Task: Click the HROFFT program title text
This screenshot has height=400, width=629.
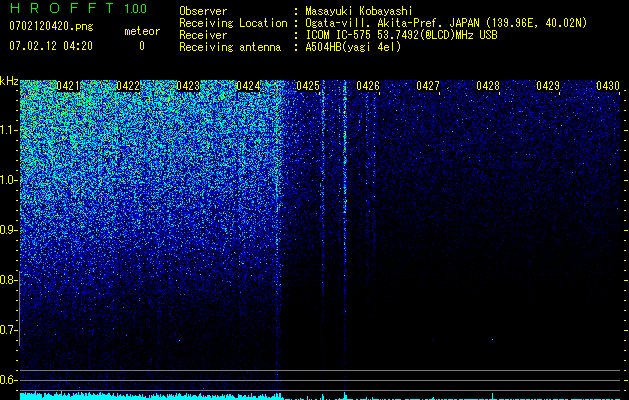Action: pyautogui.click(x=62, y=8)
